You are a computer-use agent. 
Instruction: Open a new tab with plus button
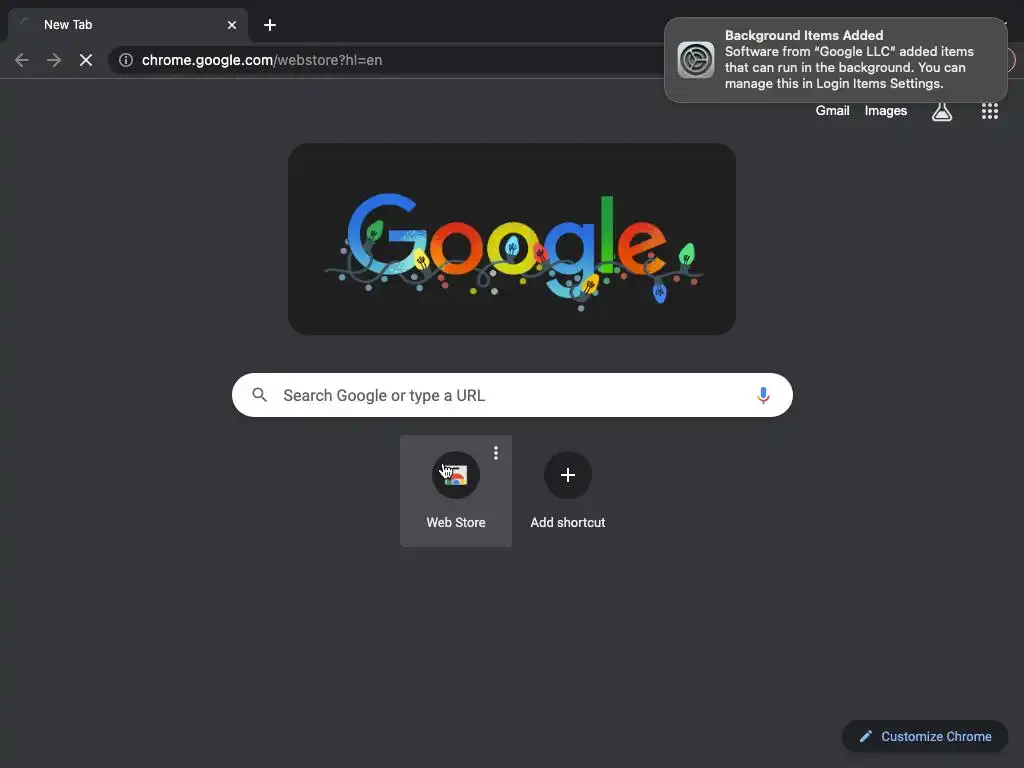[270, 25]
